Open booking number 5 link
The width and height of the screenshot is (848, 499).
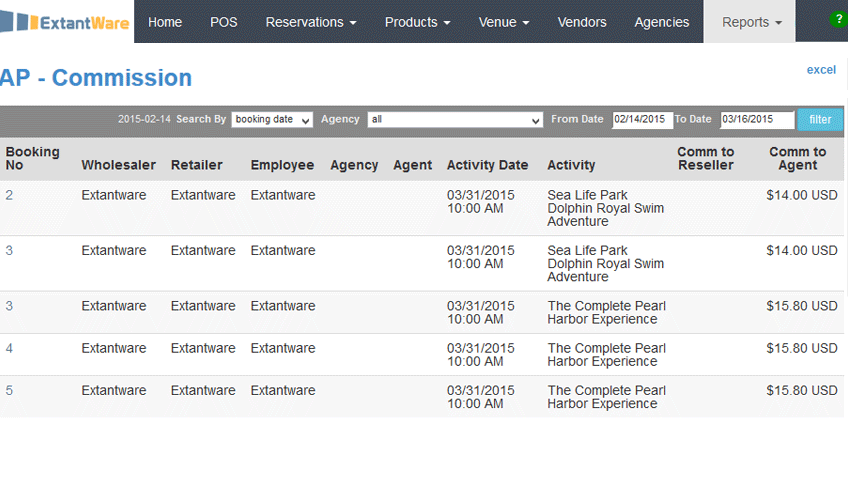click(9, 390)
